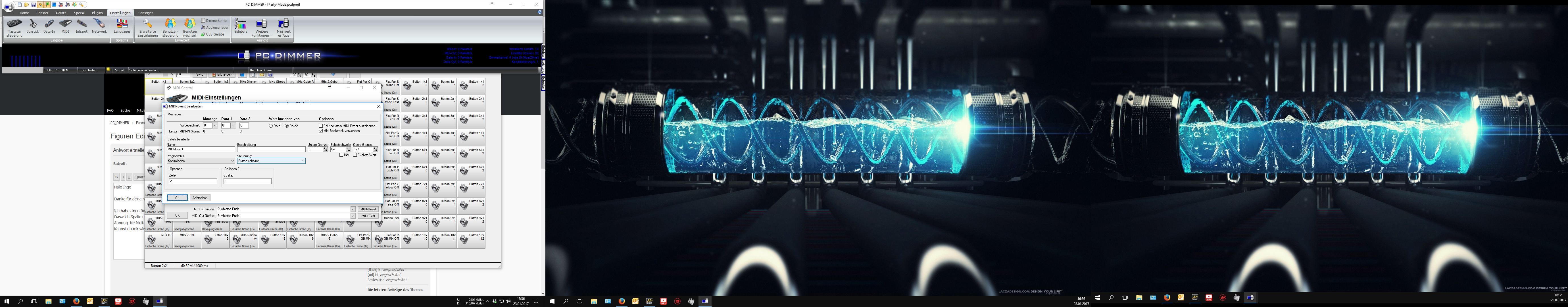Switch to the Geräte ribbon tab
The height and width of the screenshot is (307, 1568).
pyautogui.click(x=61, y=13)
